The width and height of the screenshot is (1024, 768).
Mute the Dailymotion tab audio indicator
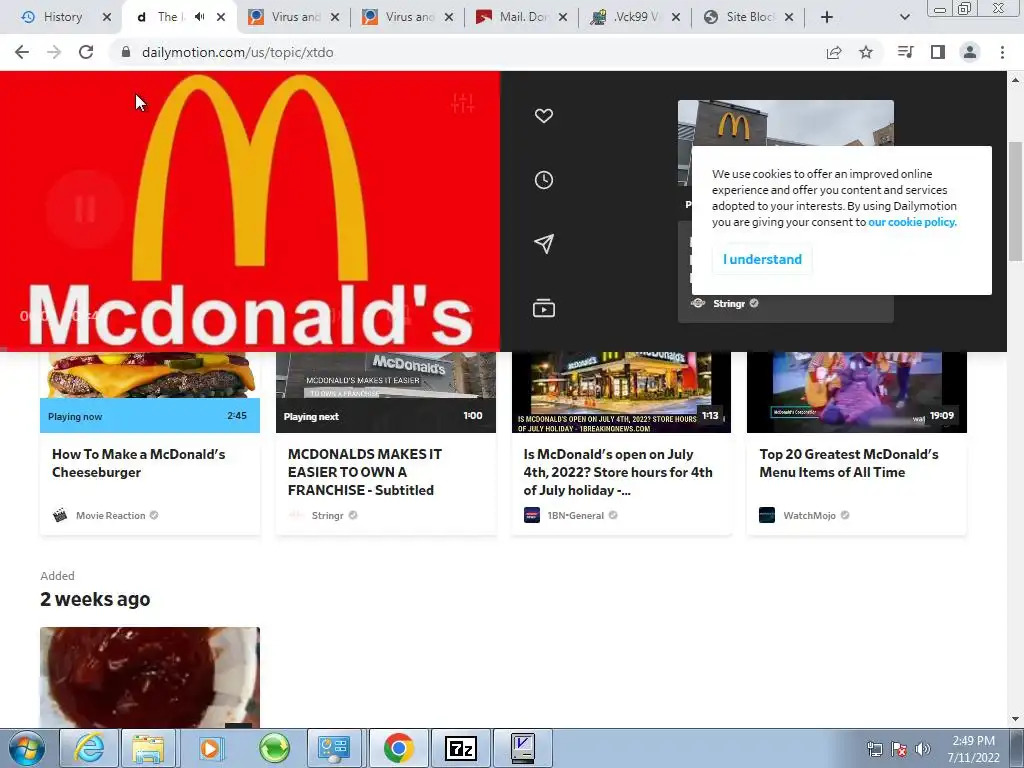tap(200, 17)
